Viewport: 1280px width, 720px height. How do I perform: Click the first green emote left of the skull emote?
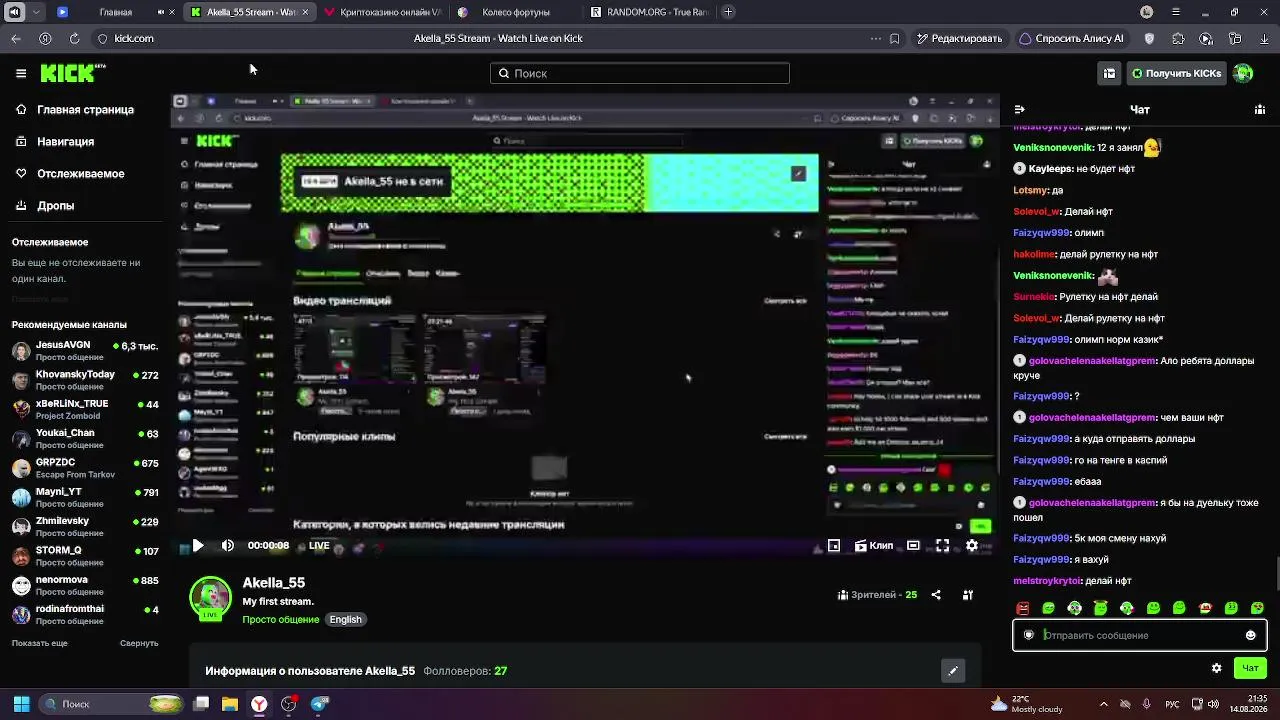1048,608
